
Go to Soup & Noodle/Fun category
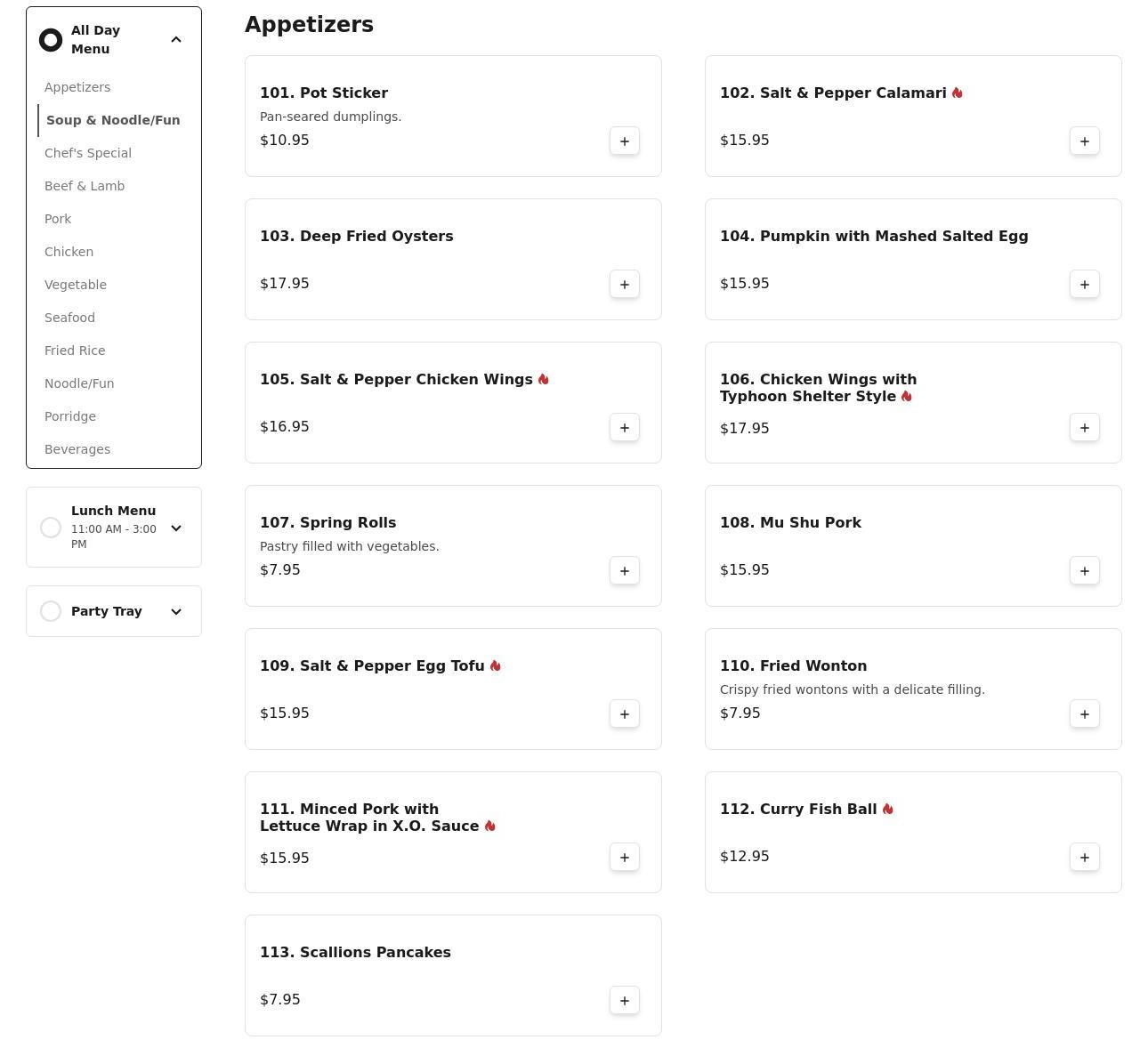pos(113,120)
